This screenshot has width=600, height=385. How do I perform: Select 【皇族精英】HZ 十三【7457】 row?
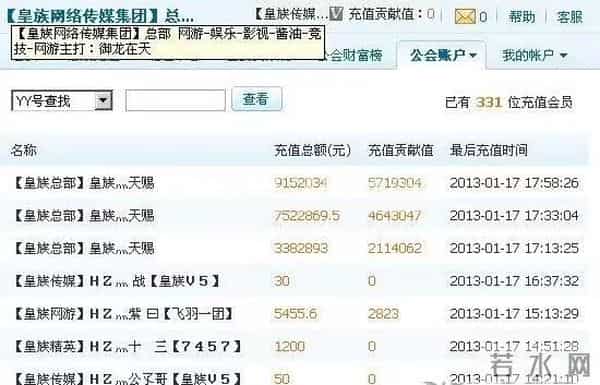[x=295, y=347]
